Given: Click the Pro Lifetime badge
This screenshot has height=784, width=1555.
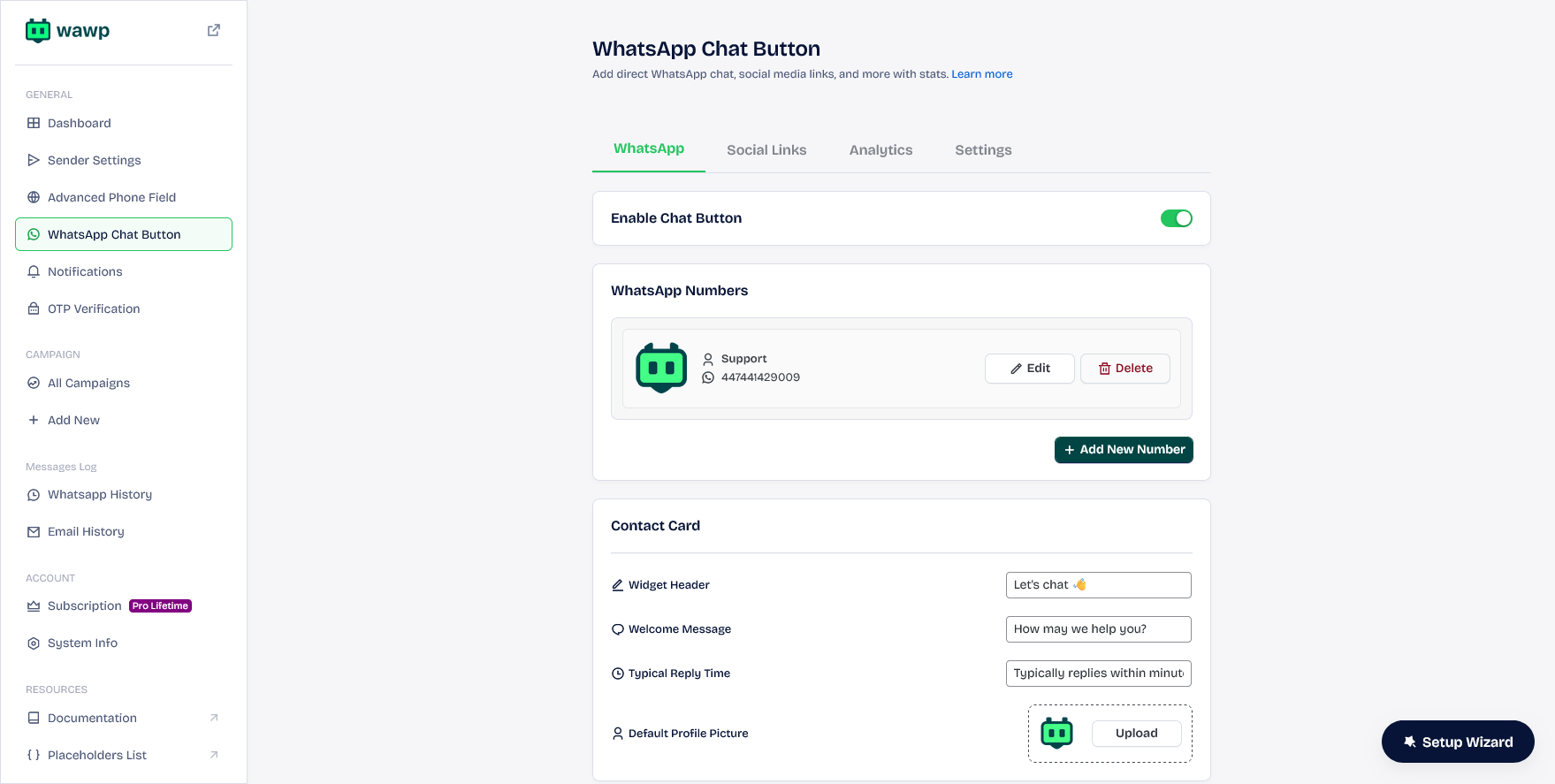Looking at the screenshot, I should pyautogui.click(x=161, y=606).
